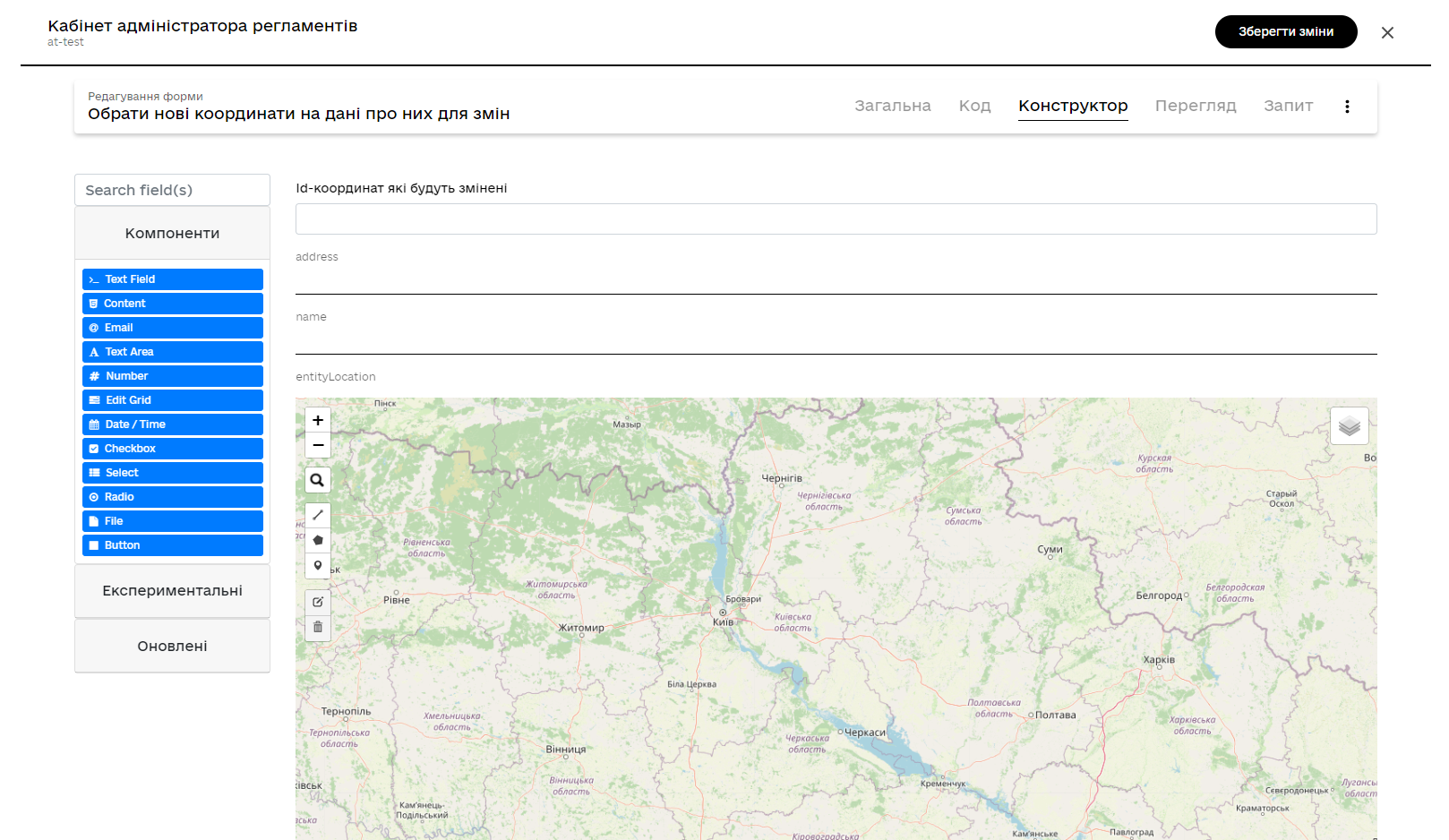Click Чернігів label on the map
This screenshot has height=840, width=1449.
click(782, 478)
